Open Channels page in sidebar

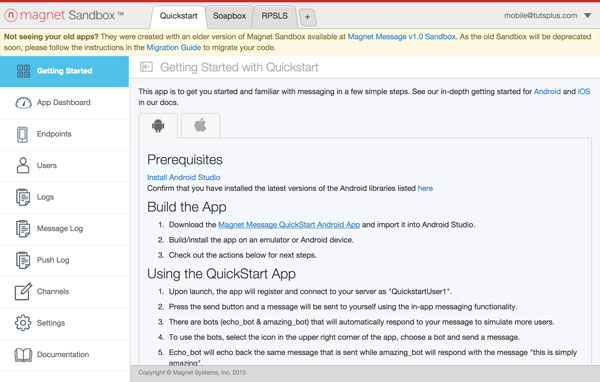click(64, 292)
